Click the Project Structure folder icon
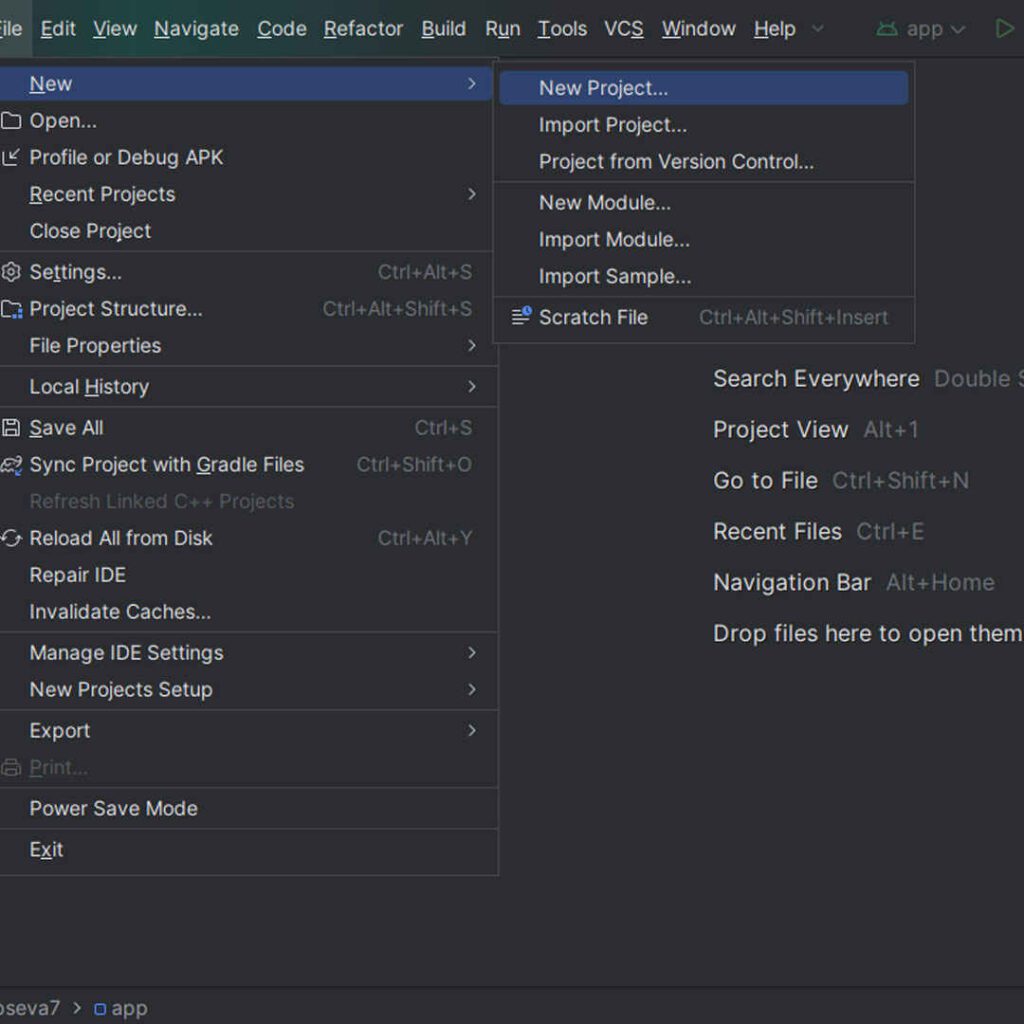Screen dimensions: 1024x1024 pyautogui.click(x=11, y=309)
